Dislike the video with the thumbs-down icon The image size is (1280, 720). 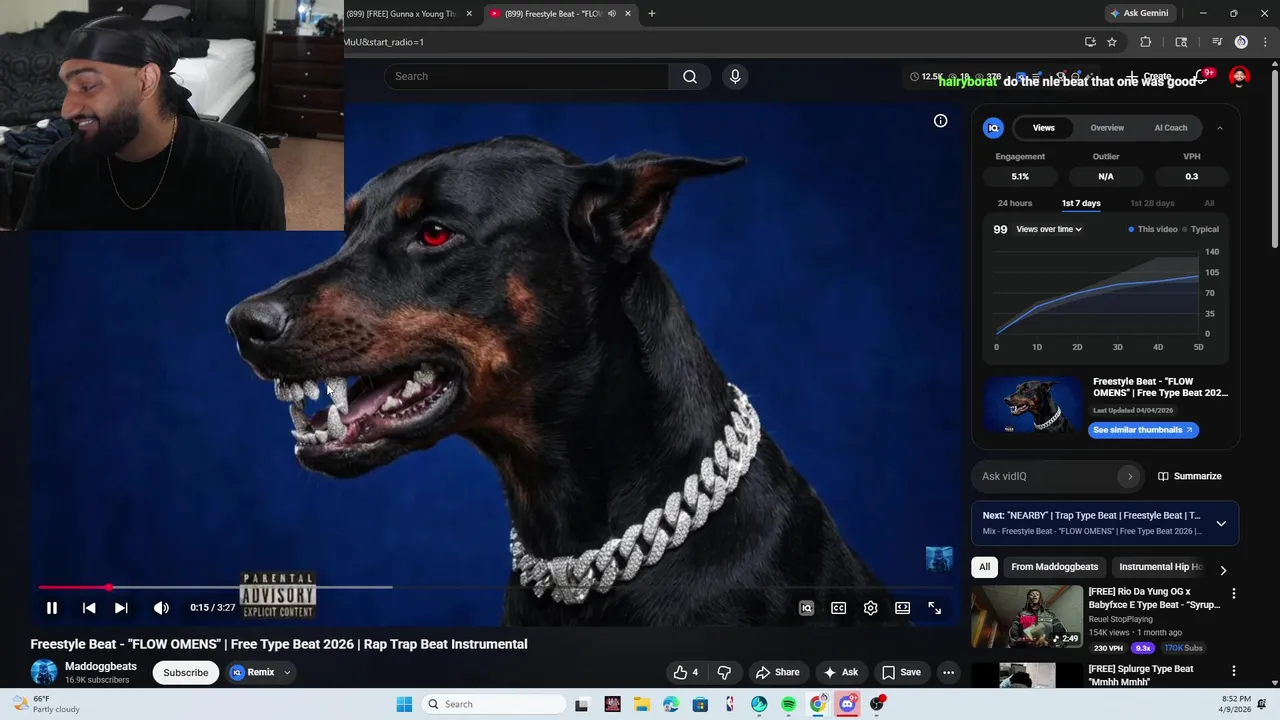[x=724, y=672]
